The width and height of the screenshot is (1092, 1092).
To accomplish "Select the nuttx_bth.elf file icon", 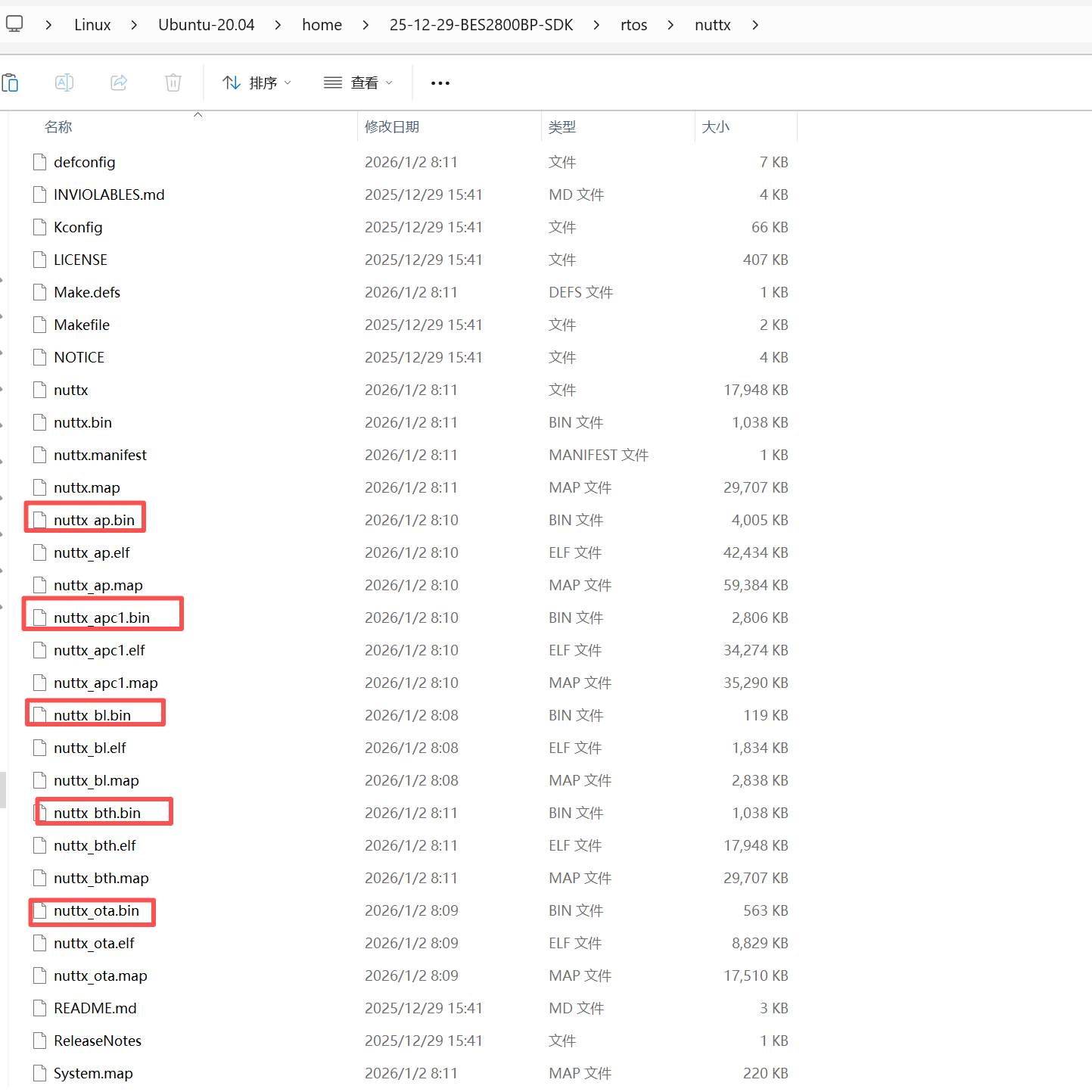I will pyautogui.click(x=40, y=845).
